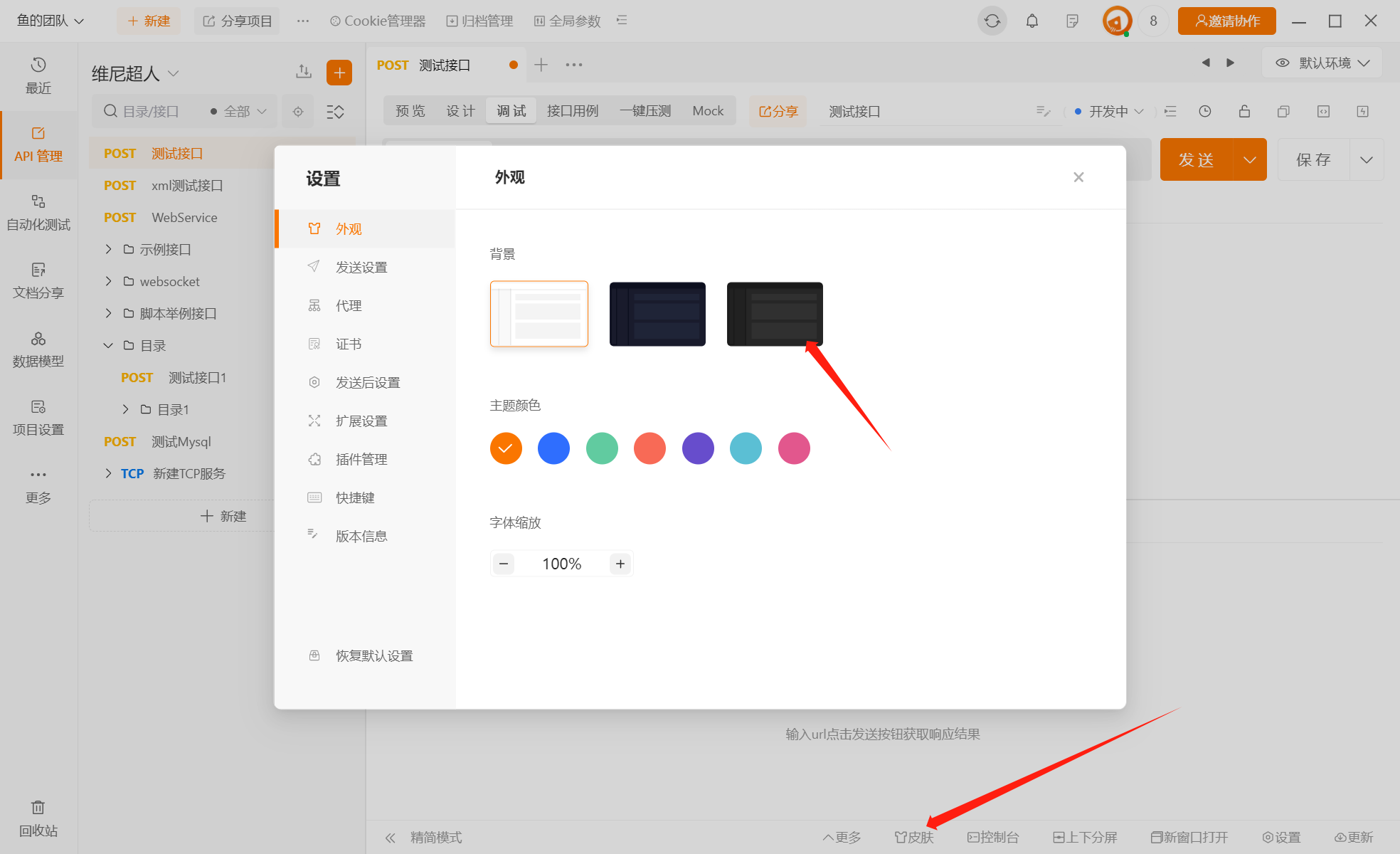Click the import/upload icon beside 维尼超人
The image size is (1400, 854).
(304, 71)
